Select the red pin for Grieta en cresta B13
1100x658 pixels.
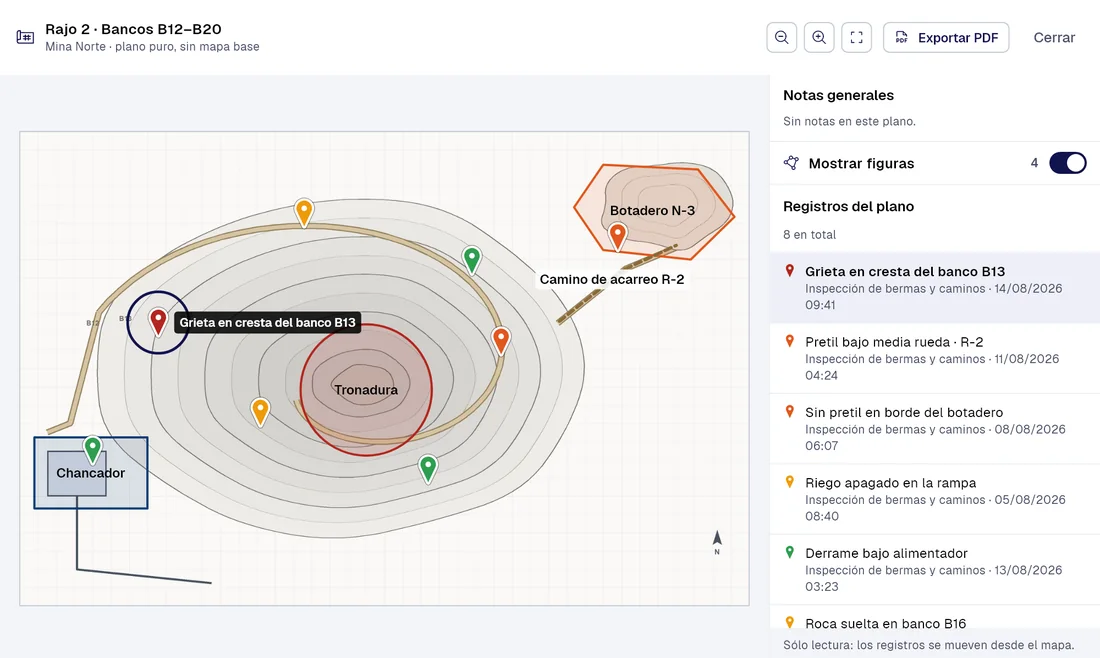[x=159, y=322]
